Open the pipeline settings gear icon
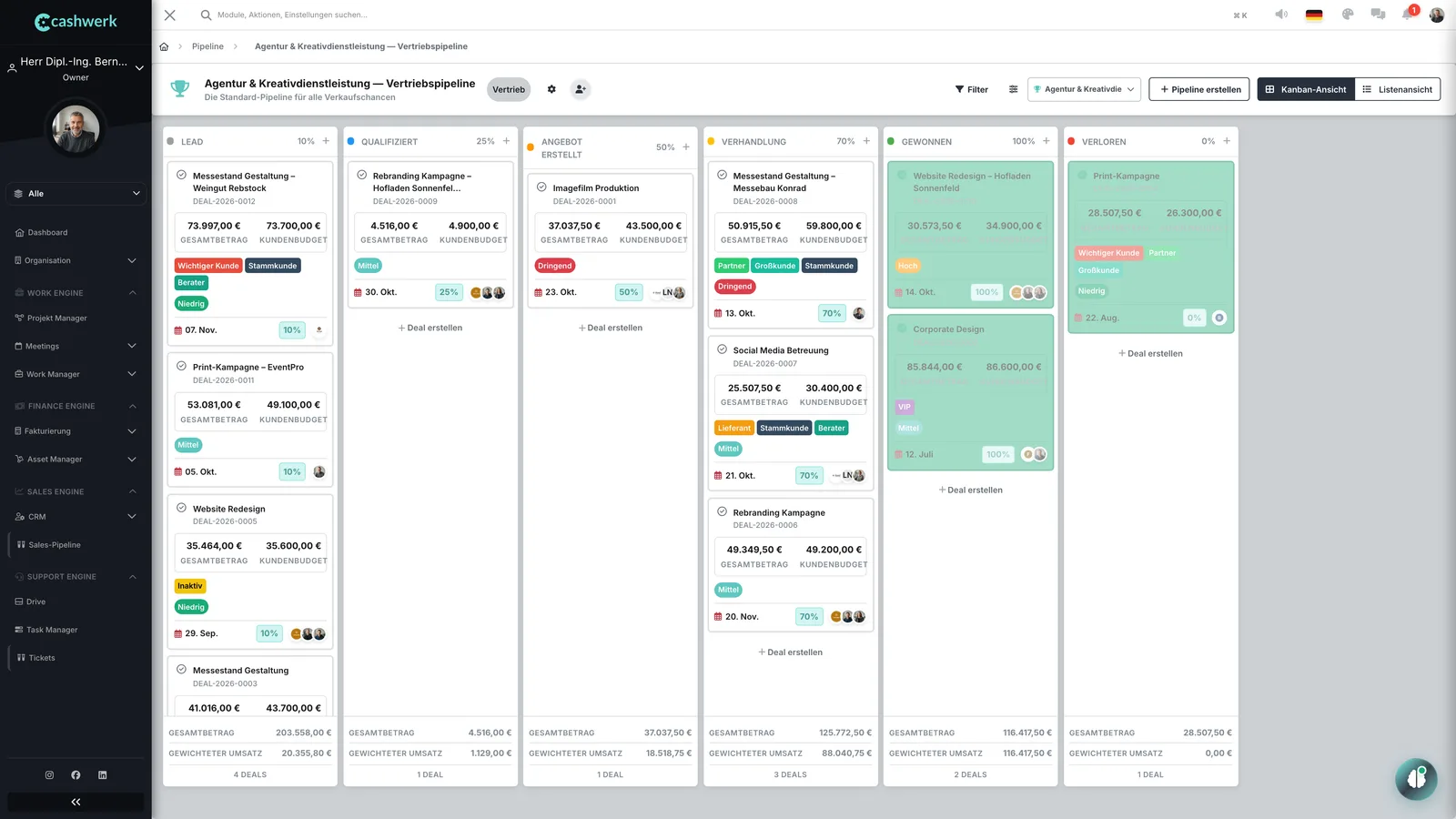This screenshot has width=1456, height=819. 551,89
